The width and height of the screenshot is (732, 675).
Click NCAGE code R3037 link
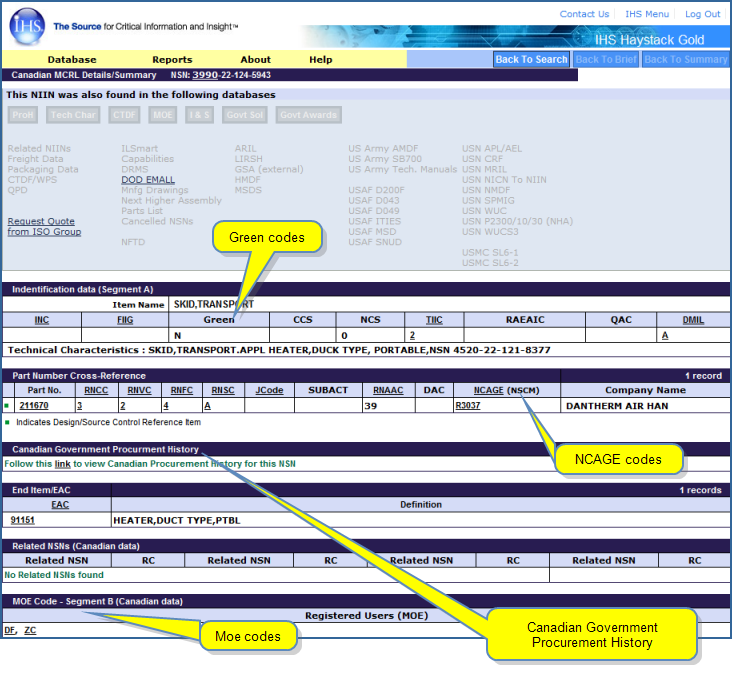tap(467, 406)
